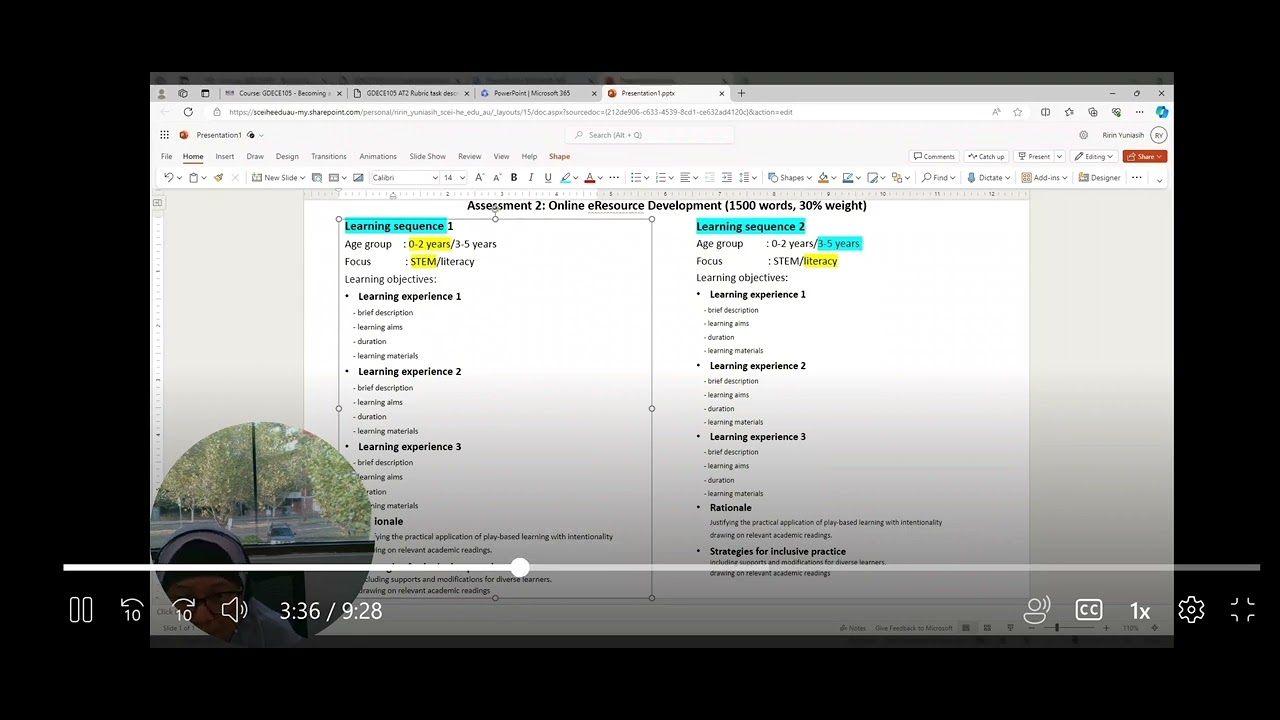
Task: Click the red Share button
Action: tap(1145, 157)
